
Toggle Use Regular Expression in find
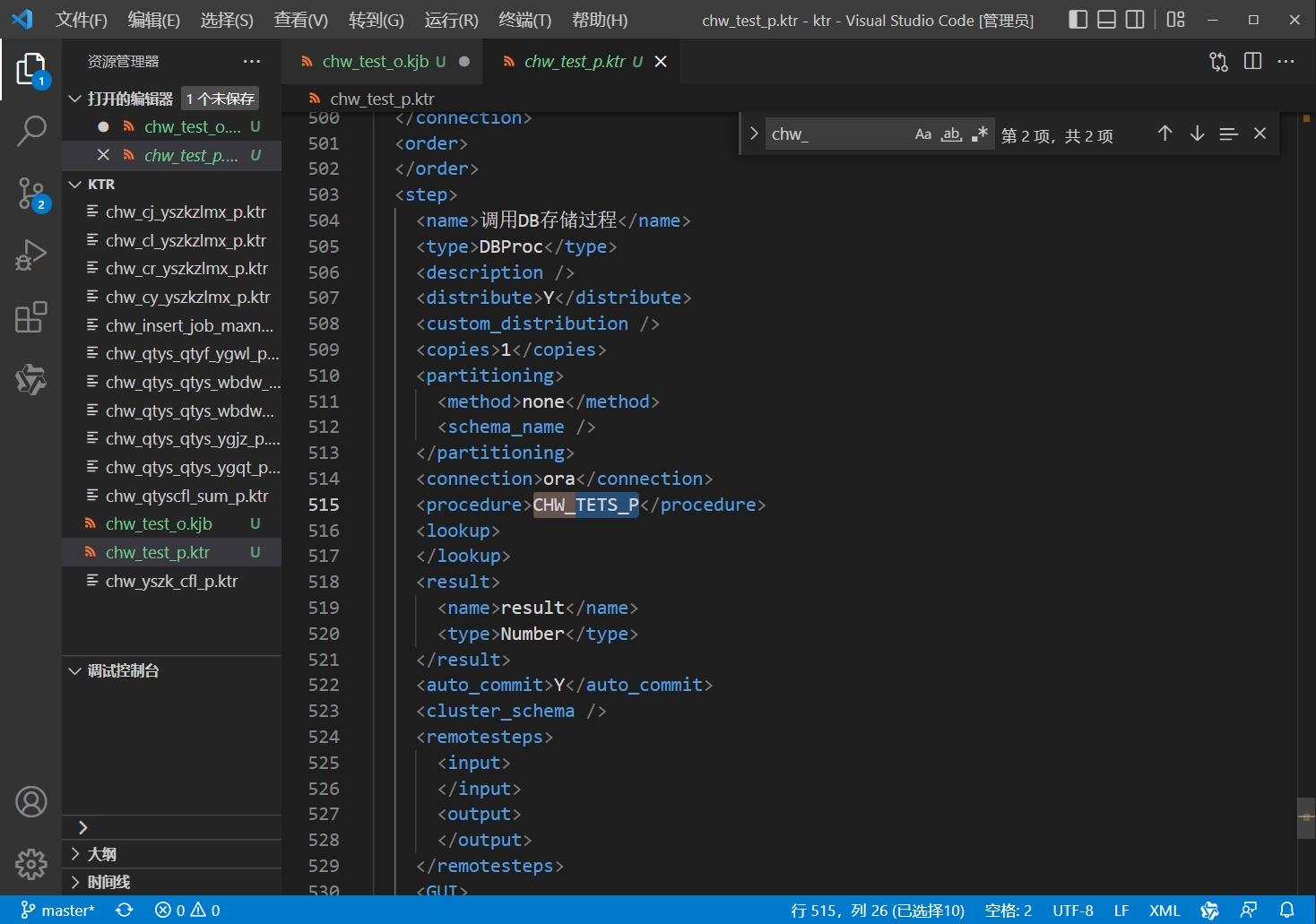tap(979, 134)
